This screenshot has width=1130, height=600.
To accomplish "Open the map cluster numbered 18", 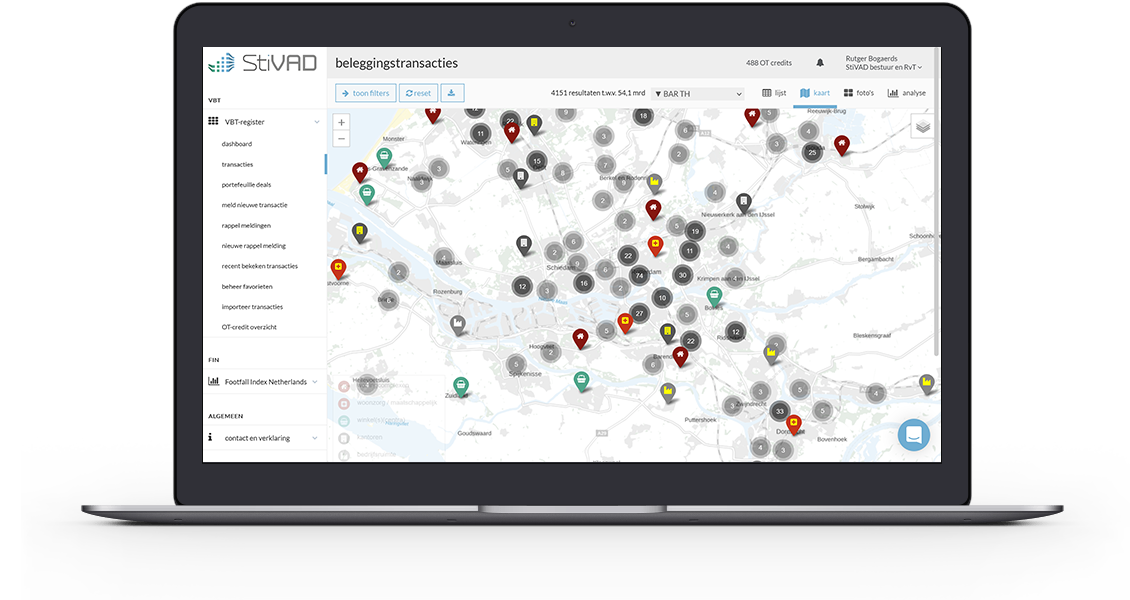I will click(643, 116).
